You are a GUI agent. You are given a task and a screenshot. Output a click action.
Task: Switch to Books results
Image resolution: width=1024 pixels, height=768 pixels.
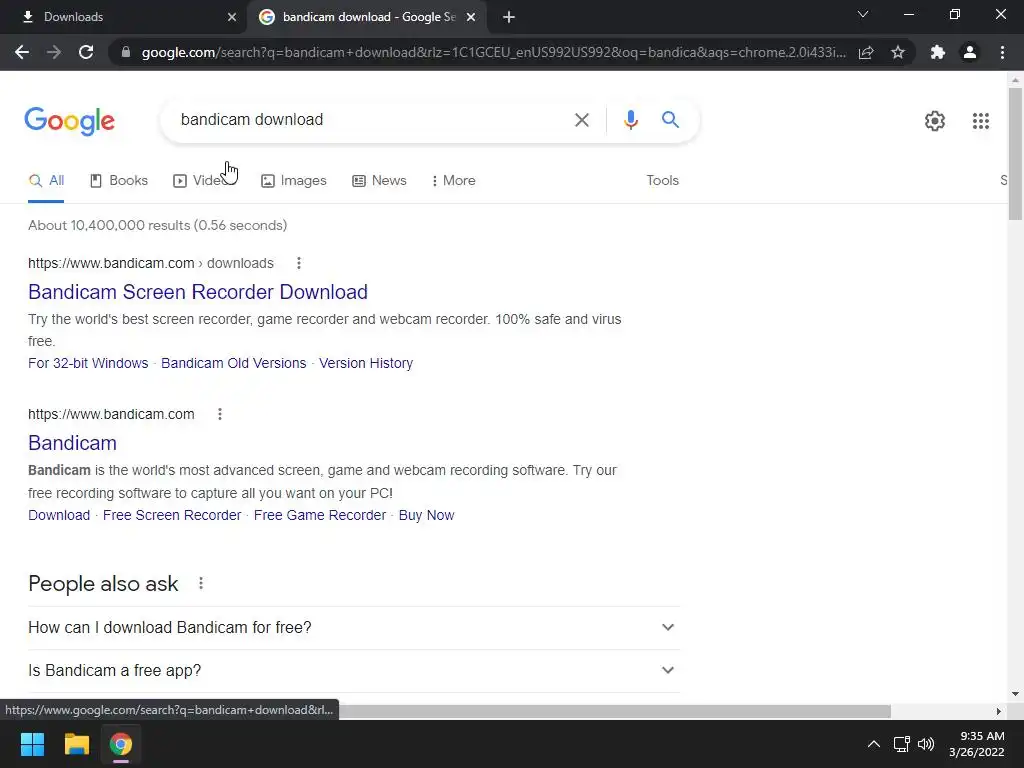(119, 181)
